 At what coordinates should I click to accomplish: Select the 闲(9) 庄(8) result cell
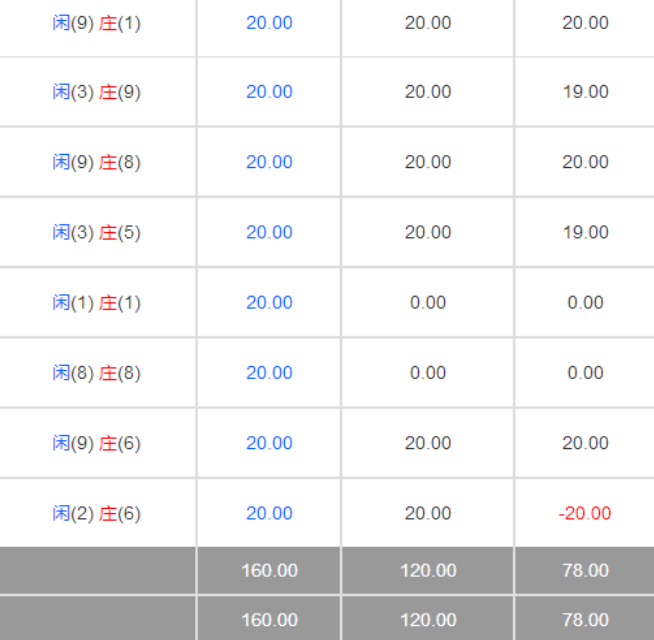pos(97,162)
